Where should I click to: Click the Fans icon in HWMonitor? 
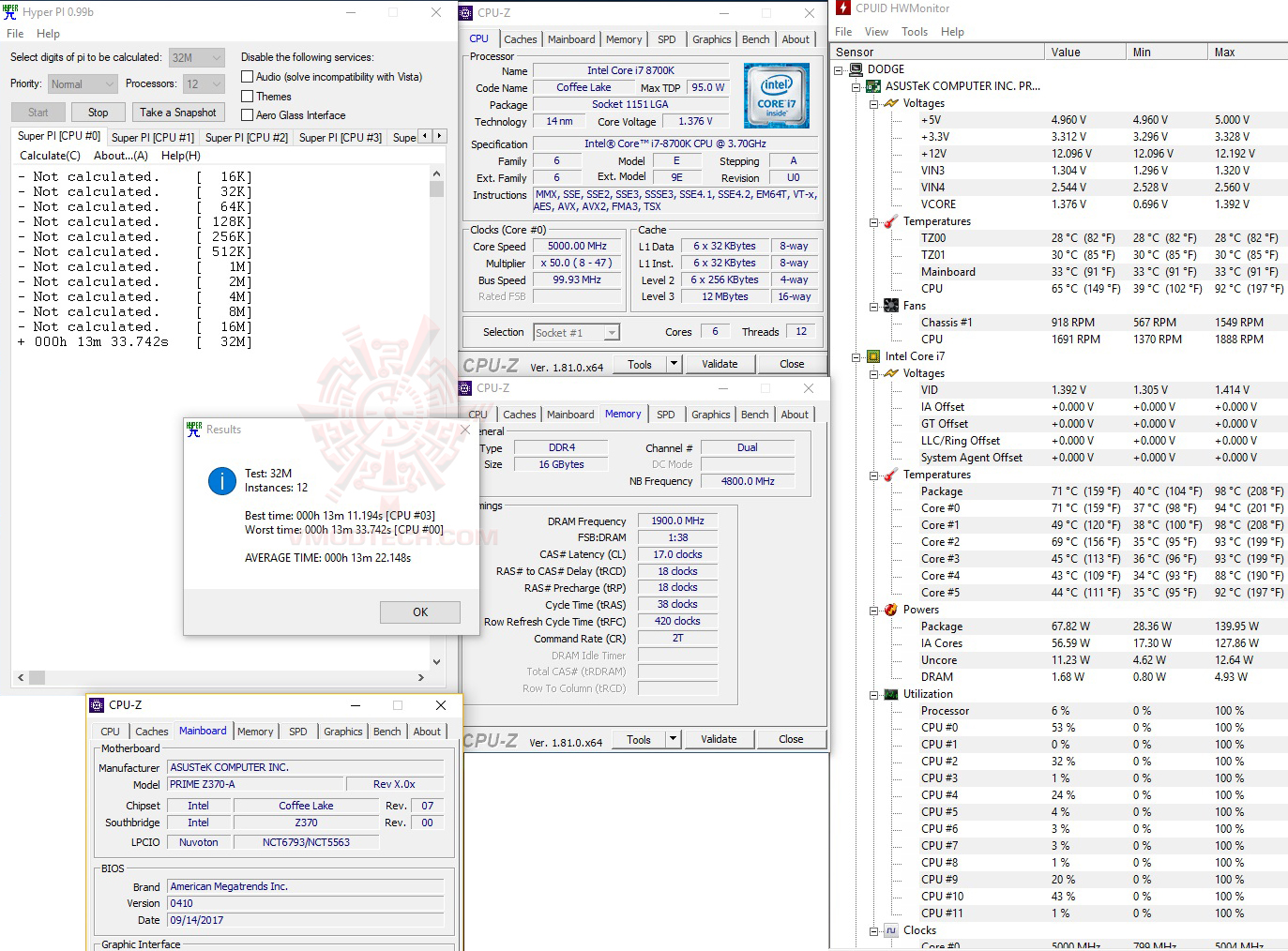coord(890,305)
